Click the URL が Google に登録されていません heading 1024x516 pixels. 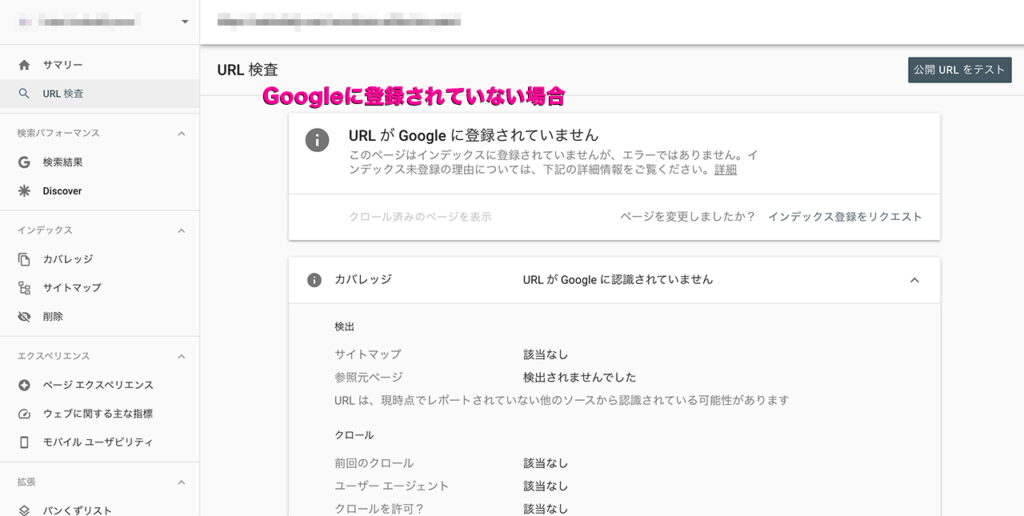[x=473, y=135]
